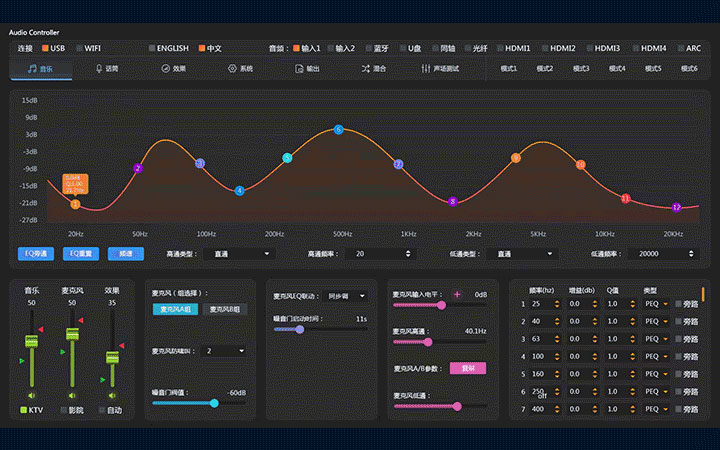Click red upper-limit marker on 效果 fader
Screen dimensions: 720x450
[x=122, y=345]
